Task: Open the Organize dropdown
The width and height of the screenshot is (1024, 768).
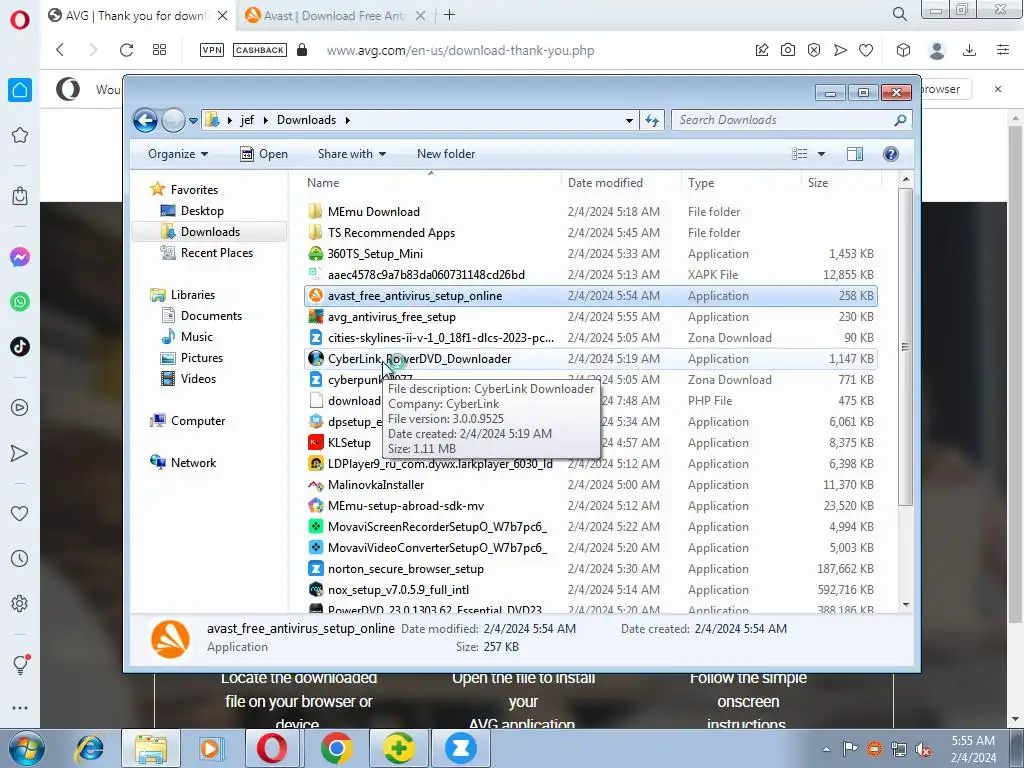Action: [178, 154]
